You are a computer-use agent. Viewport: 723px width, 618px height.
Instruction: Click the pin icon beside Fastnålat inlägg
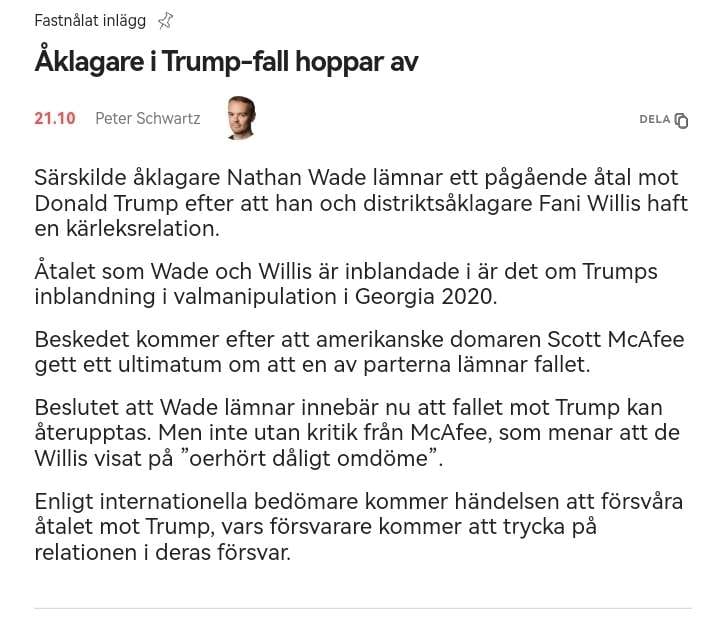[x=166, y=20]
